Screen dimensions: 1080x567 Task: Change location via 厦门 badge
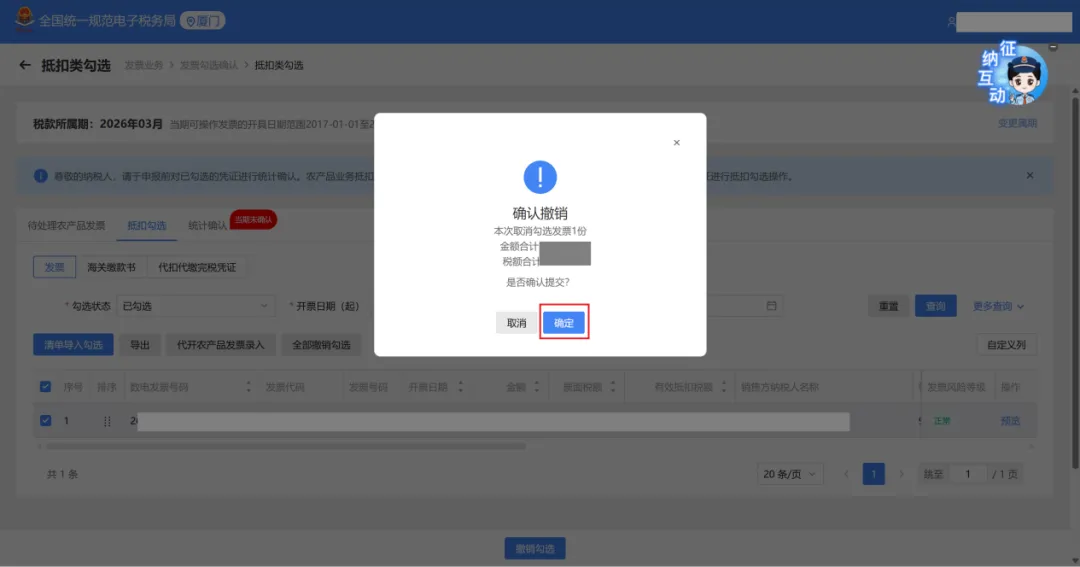click(x=202, y=21)
